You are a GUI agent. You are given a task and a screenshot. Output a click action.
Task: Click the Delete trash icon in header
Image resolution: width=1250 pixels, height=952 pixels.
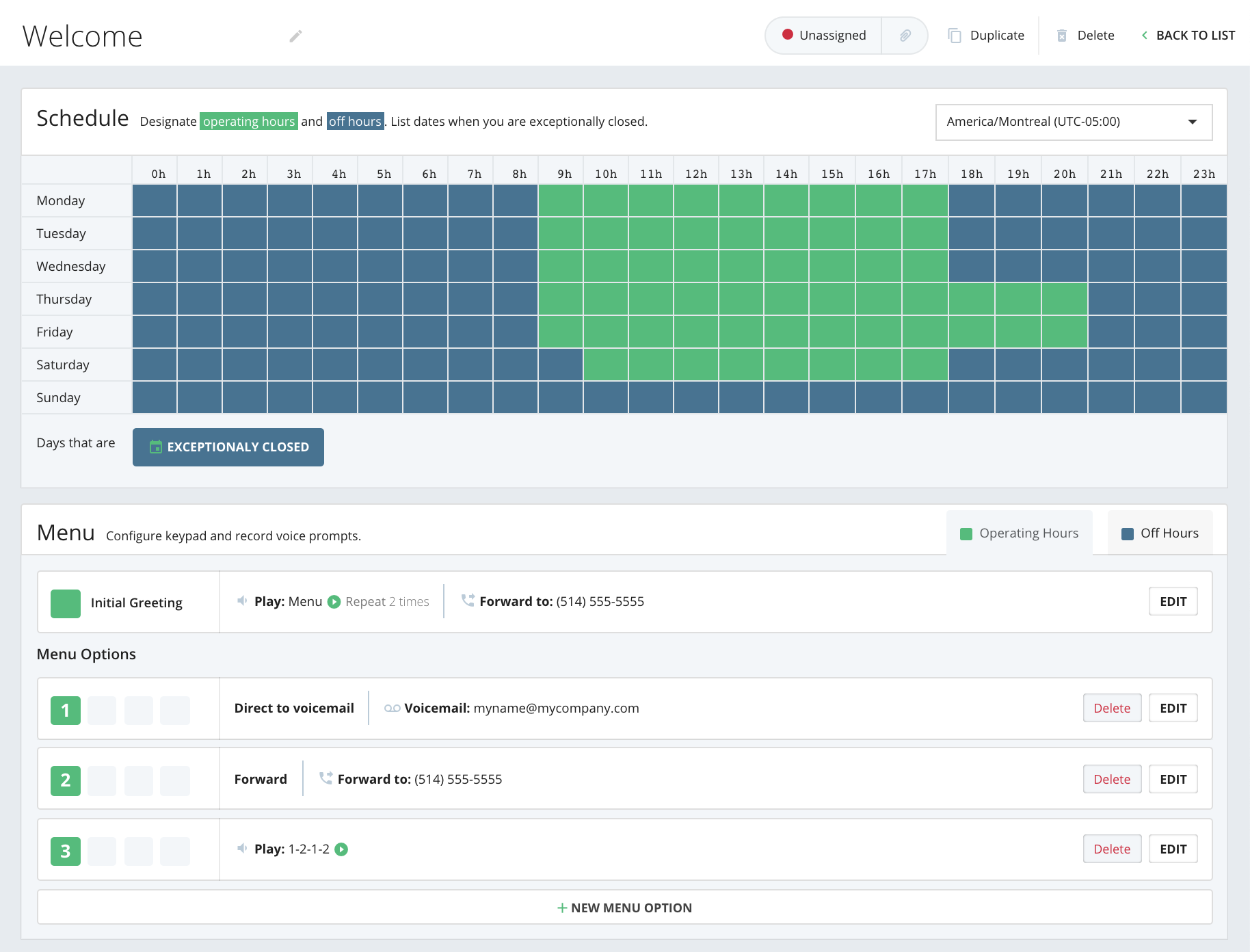1062,36
